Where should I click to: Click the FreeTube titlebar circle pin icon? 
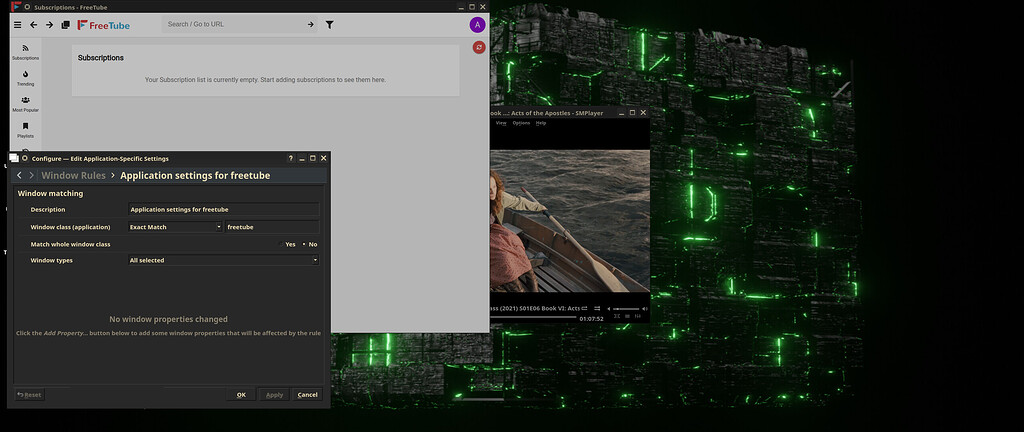[25, 7]
